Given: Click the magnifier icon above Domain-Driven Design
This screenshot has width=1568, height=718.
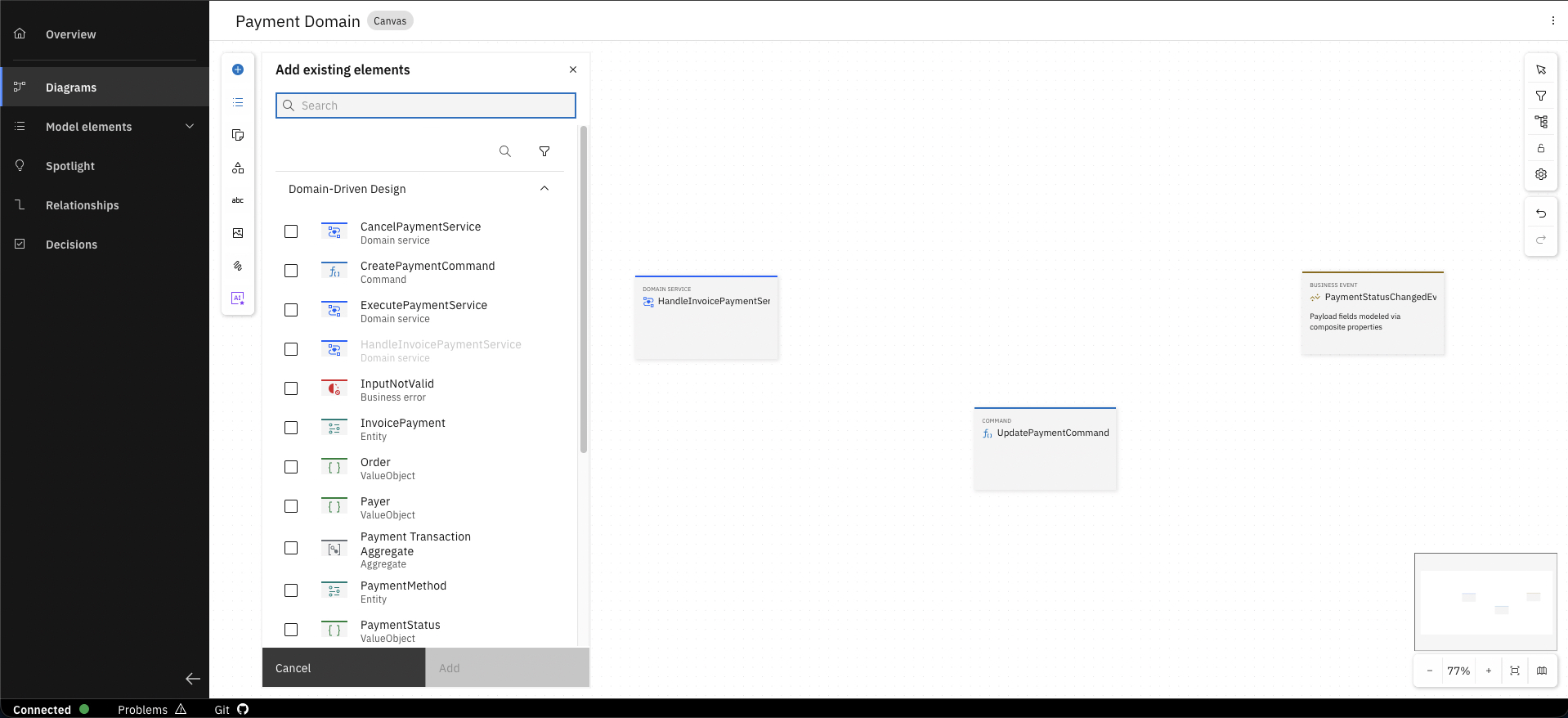Looking at the screenshot, I should click(x=505, y=151).
